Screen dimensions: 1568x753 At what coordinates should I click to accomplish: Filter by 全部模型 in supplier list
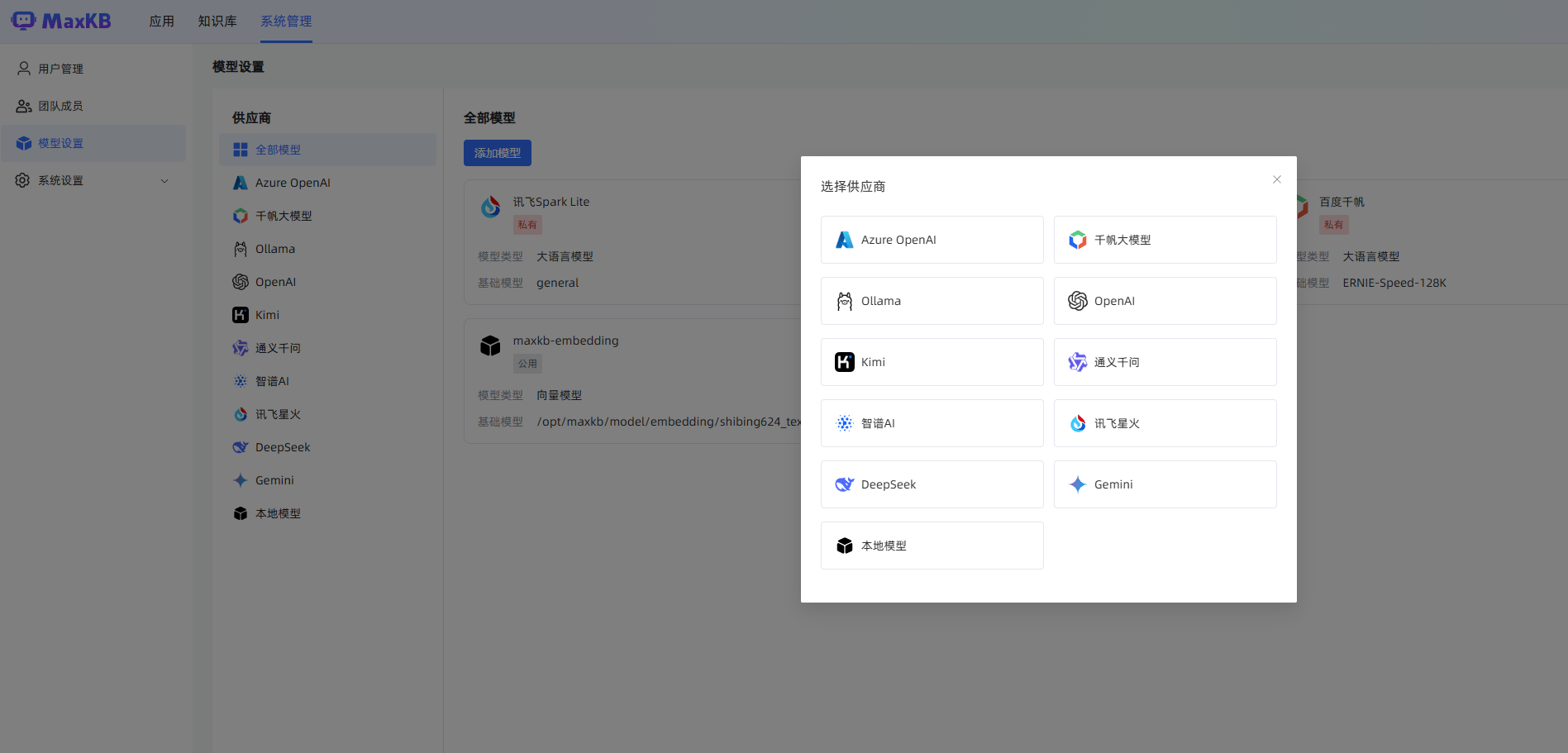click(x=278, y=150)
